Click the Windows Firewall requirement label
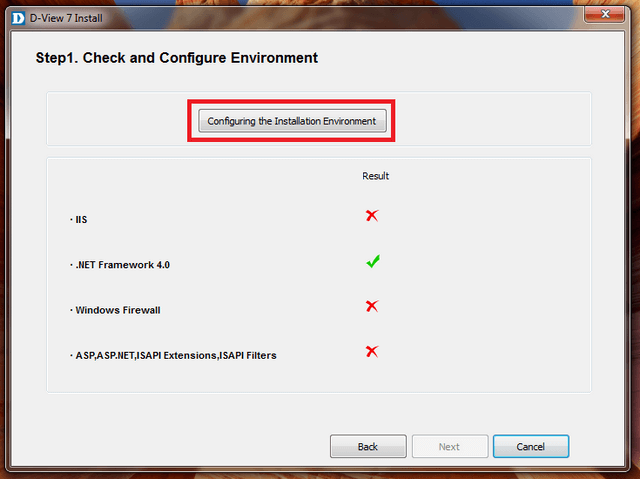This screenshot has height=479, width=640. click(117, 310)
